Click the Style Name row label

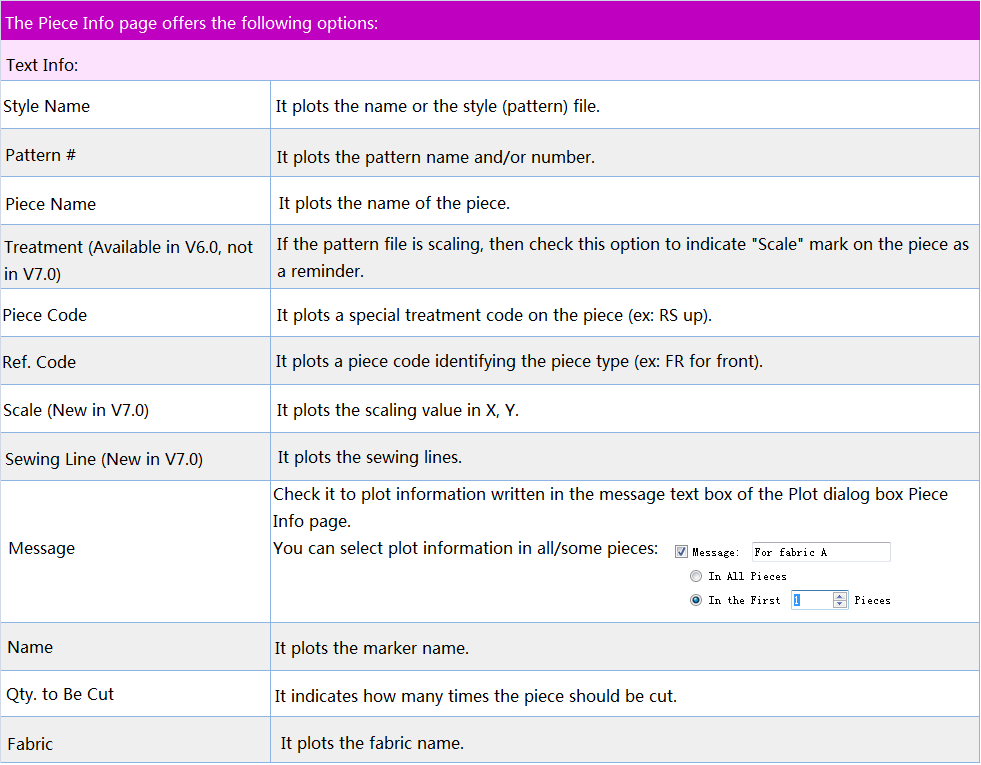tap(47, 106)
